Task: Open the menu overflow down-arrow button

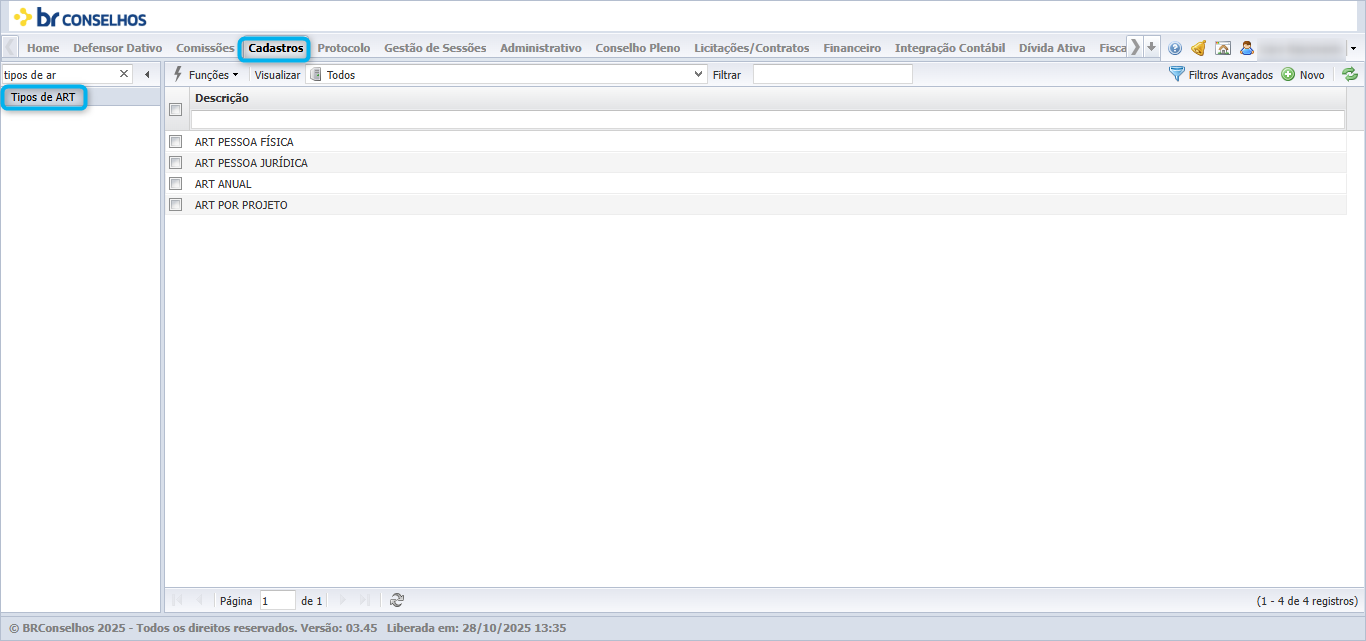Action: 1152,47
